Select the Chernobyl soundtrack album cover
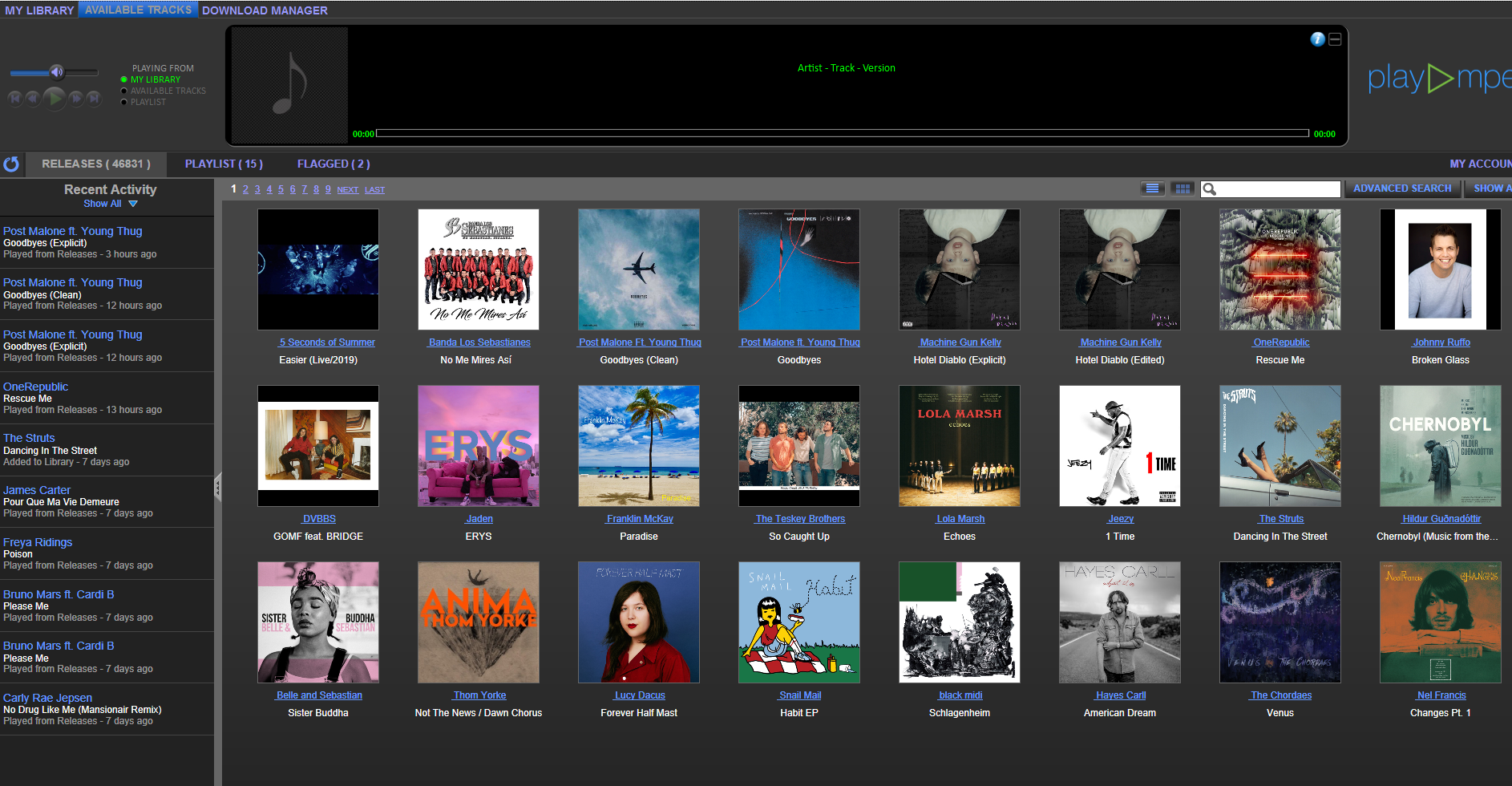The width and height of the screenshot is (1512, 786). (x=1441, y=446)
